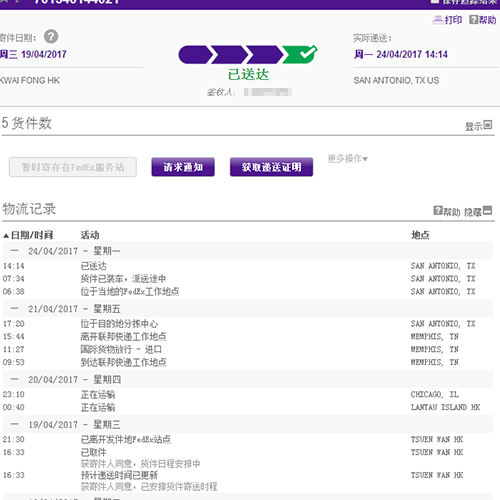This screenshot has width=500, height=500.
Task: Click the 位于当地的FedEx工作地点 row
Action: [x=248, y=292]
